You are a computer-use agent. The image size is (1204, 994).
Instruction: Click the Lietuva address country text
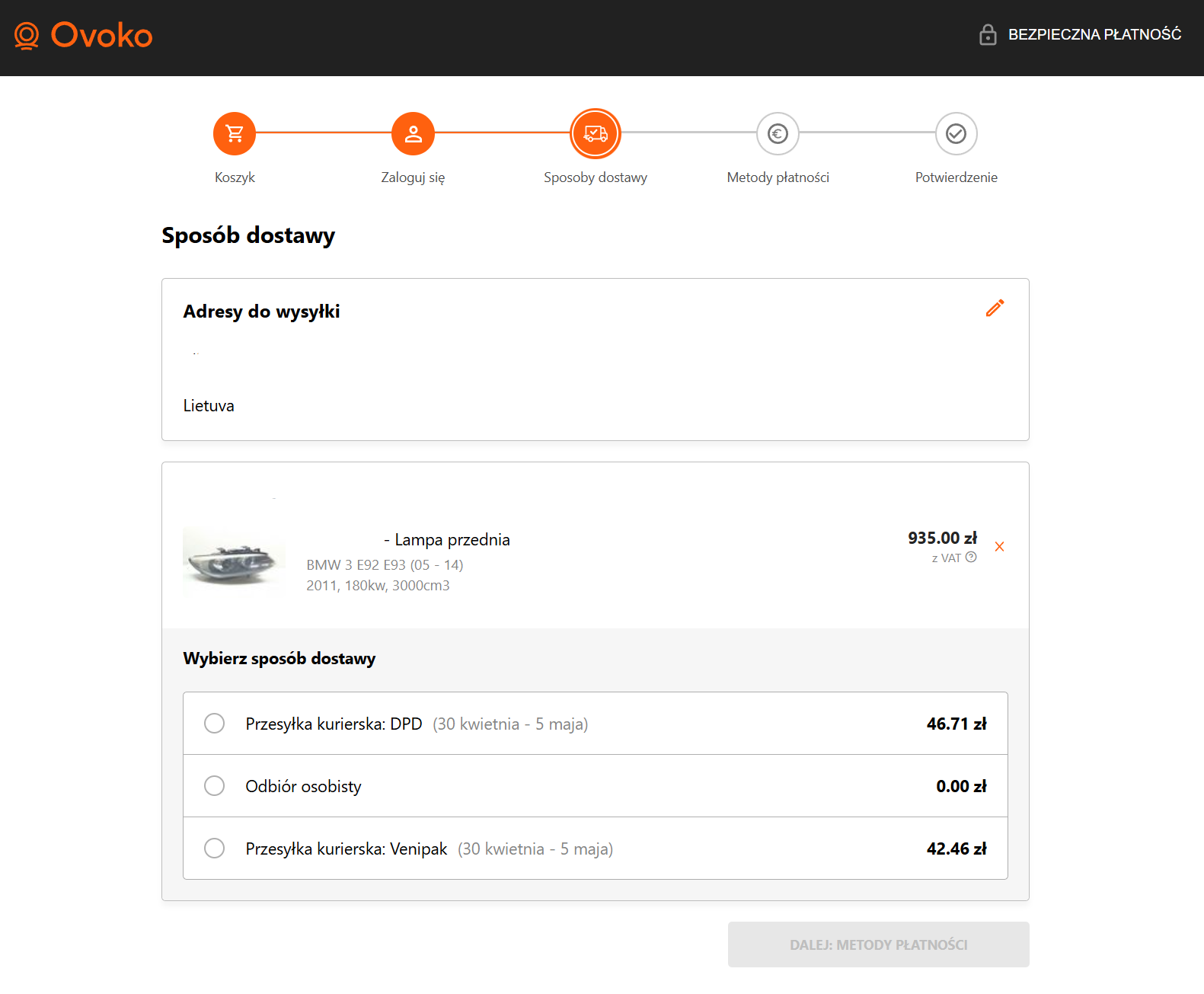click(209, 406)
